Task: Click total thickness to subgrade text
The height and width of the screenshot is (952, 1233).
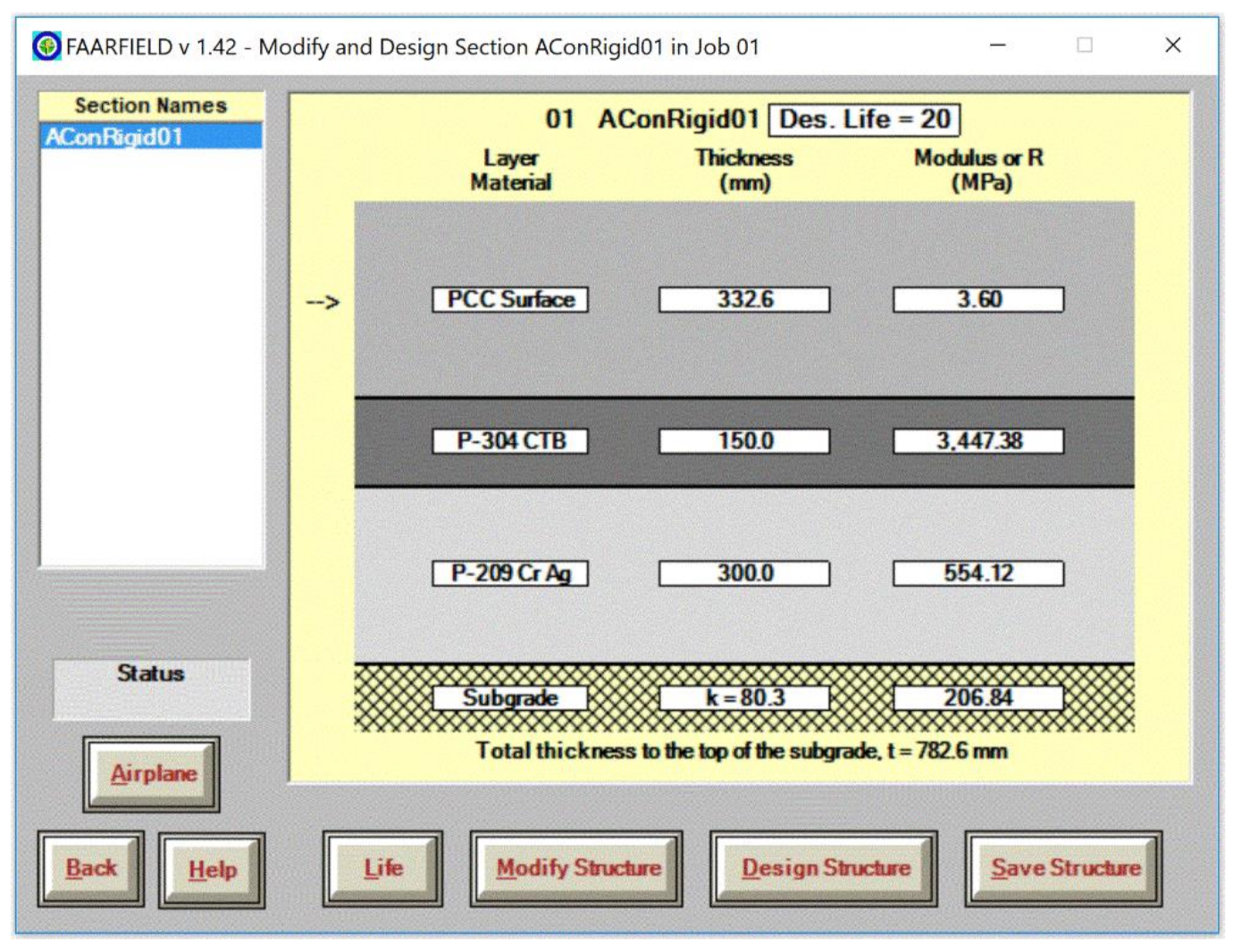Action: pyautogui.click(x=742, y=751)
